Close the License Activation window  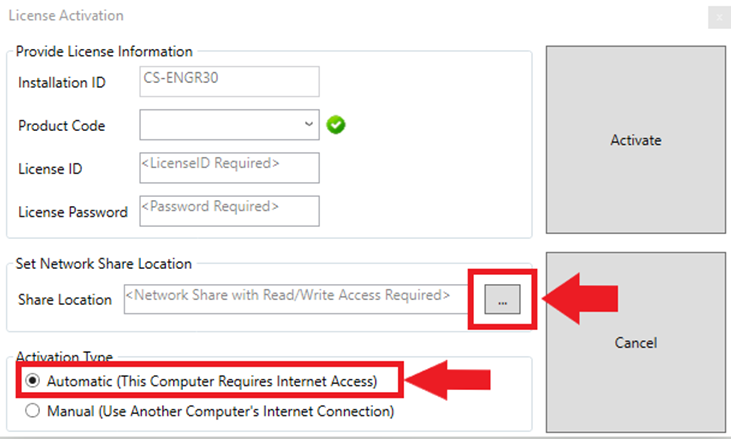pyautogui.click(x=719, y=17)
